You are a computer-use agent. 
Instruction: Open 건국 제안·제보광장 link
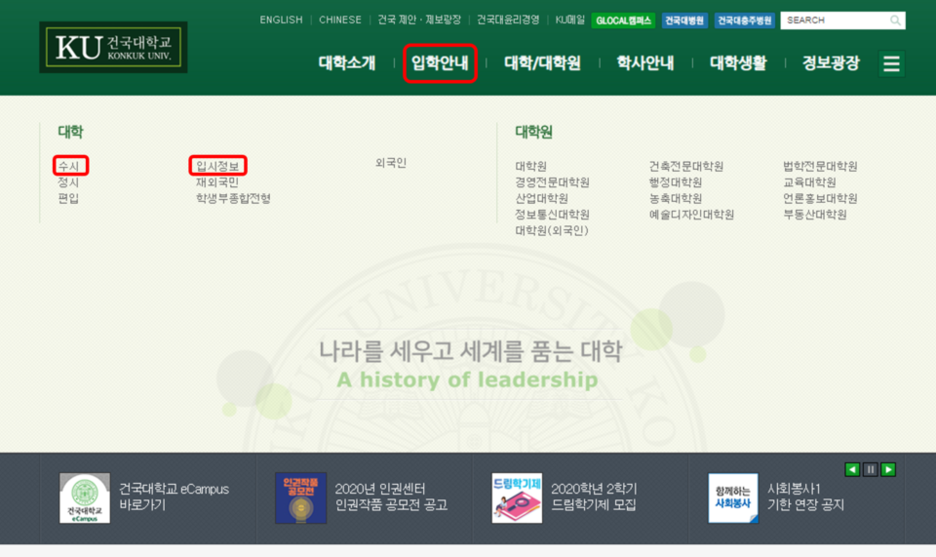tap(419, 20)
